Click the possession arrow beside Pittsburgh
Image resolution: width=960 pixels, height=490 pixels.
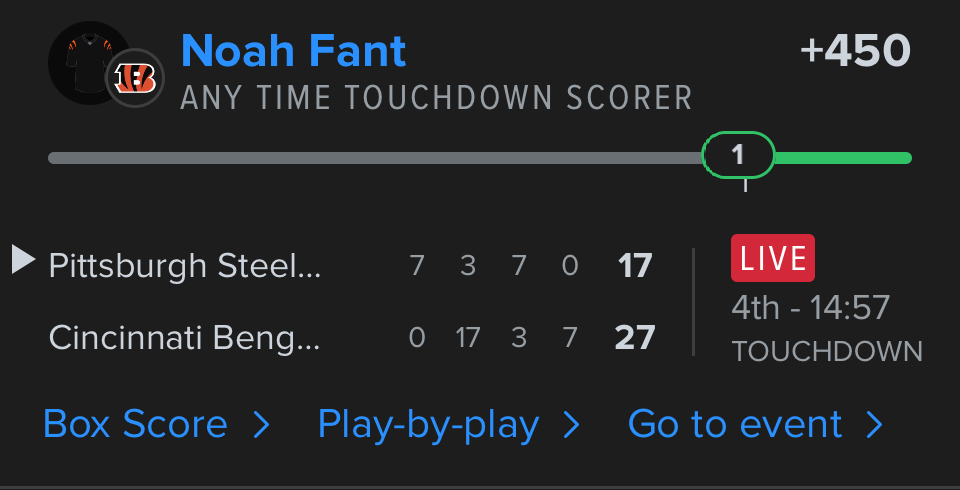(x=23, y=260)
